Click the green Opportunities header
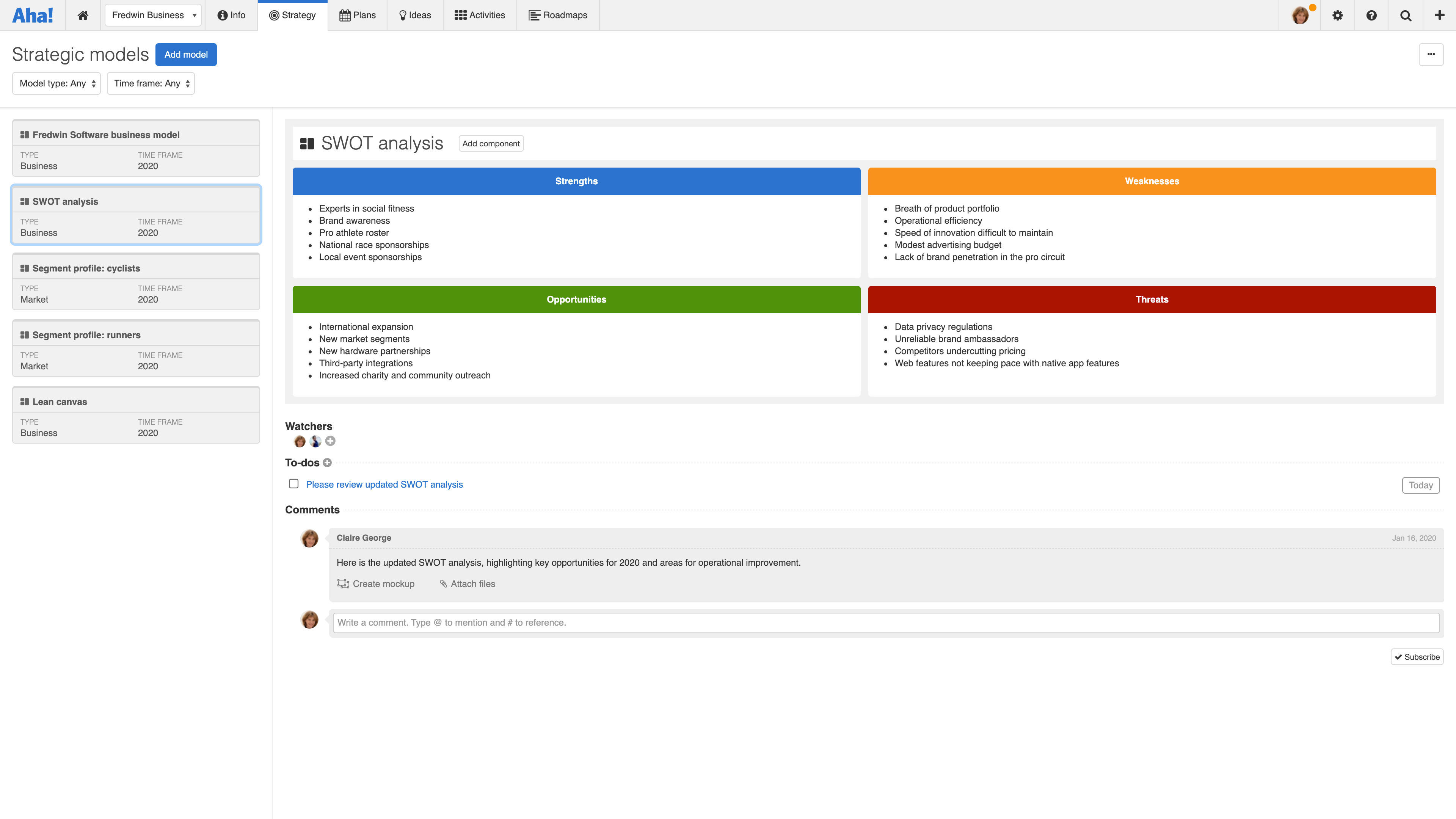The height and width of the screenshot is (819, 1456). click(x=576, y=300)
